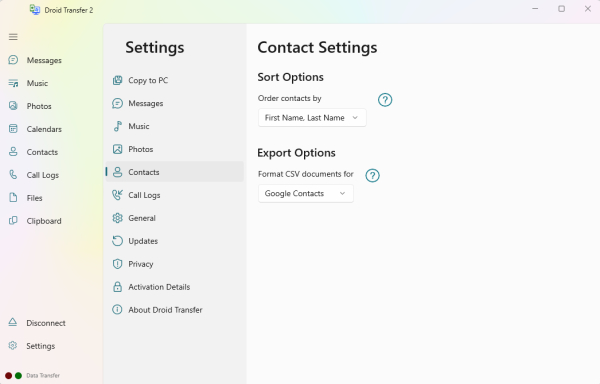Click the General gear icon in Settings list
Image resolution: width=600 pixels, height=384 pixels.
(117, 218)
